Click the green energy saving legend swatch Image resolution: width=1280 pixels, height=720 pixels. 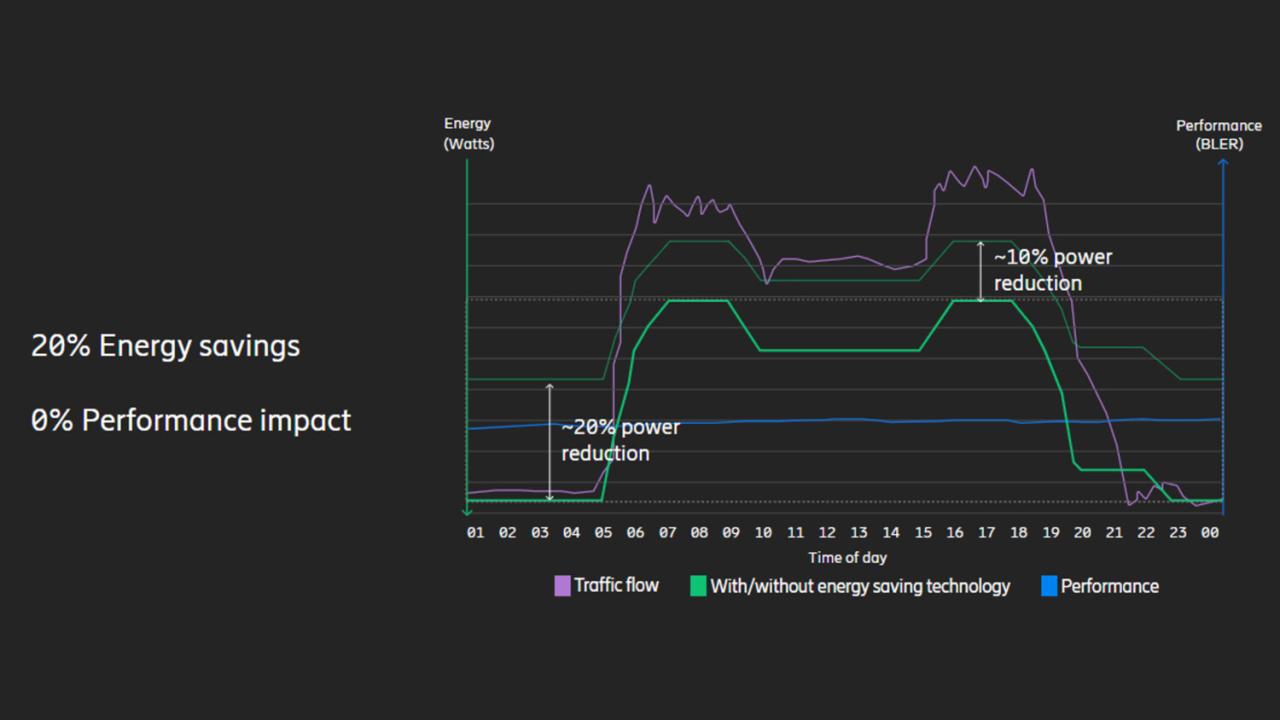pos(698,587)
